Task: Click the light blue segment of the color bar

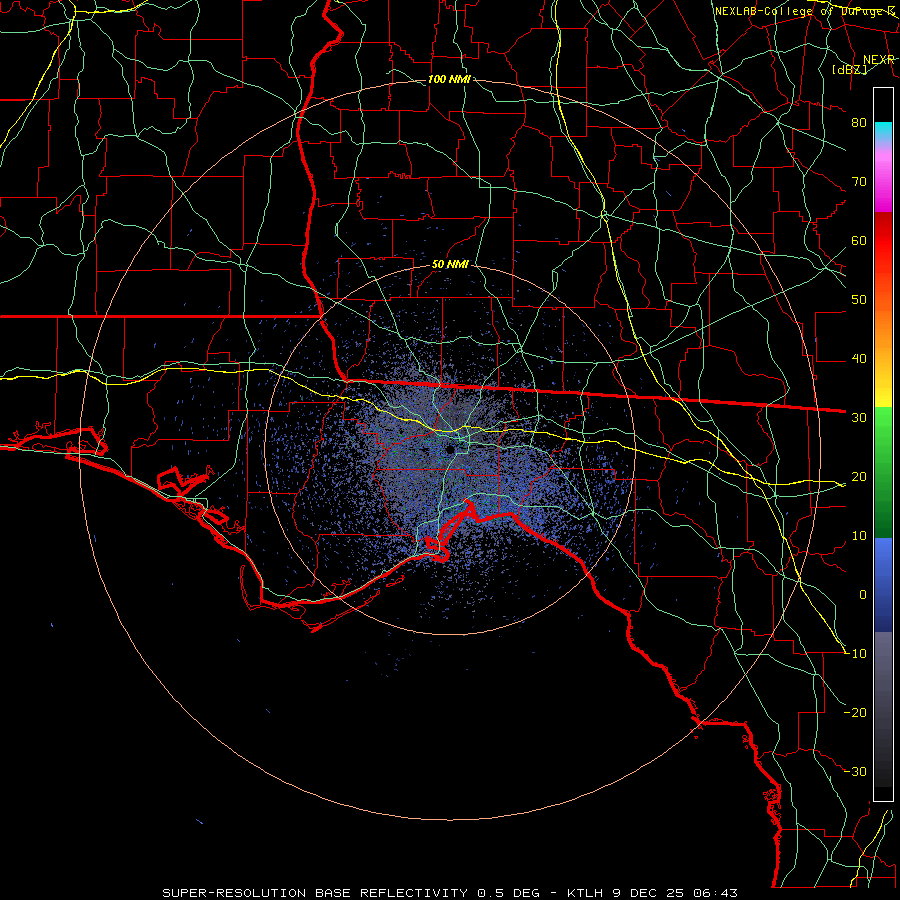Action: point(883,554)
